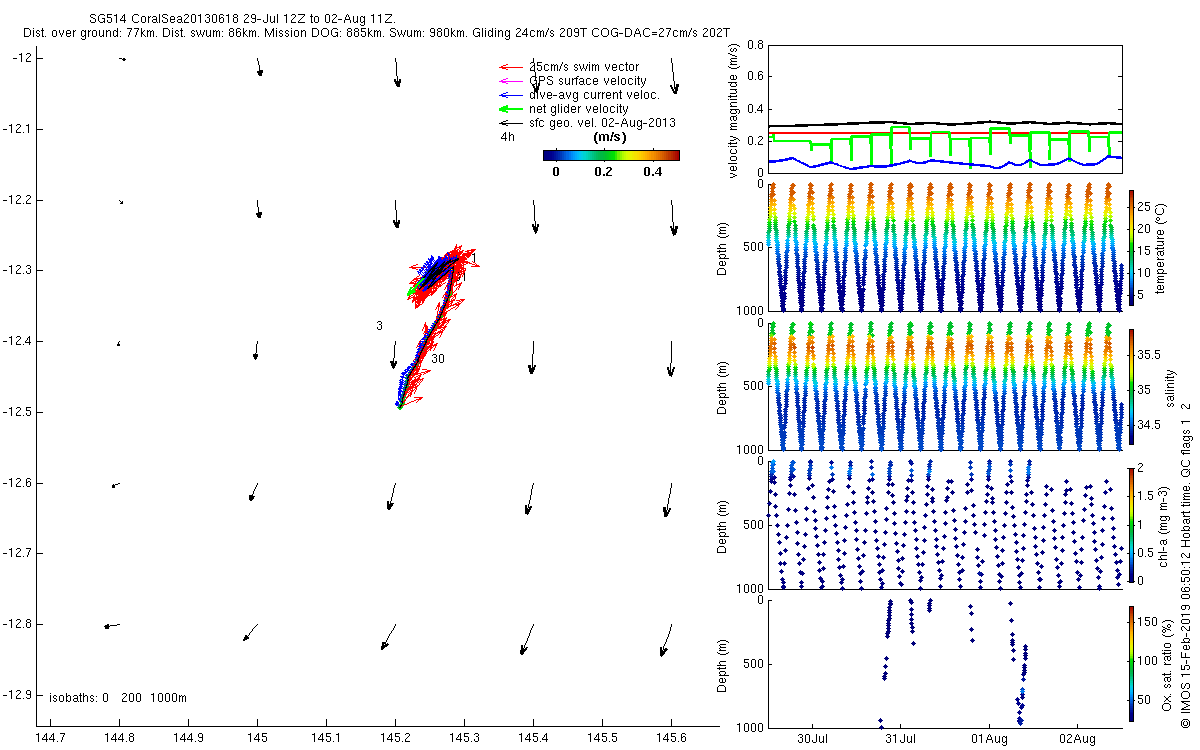The width and height of the screenshot is (1200, 750).
Task: Click the velocity colorbar near the 0.2 mark
Action: (x=603, y=155)
